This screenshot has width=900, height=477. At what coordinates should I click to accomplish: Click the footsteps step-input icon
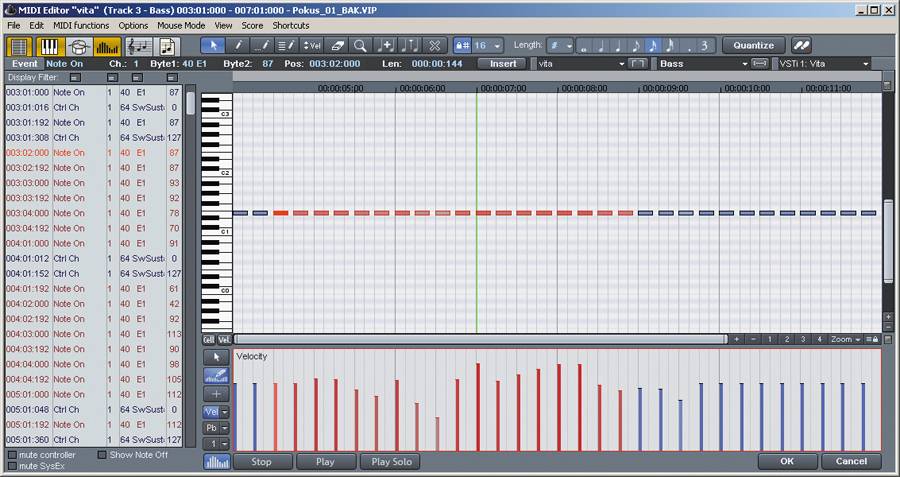801,45
